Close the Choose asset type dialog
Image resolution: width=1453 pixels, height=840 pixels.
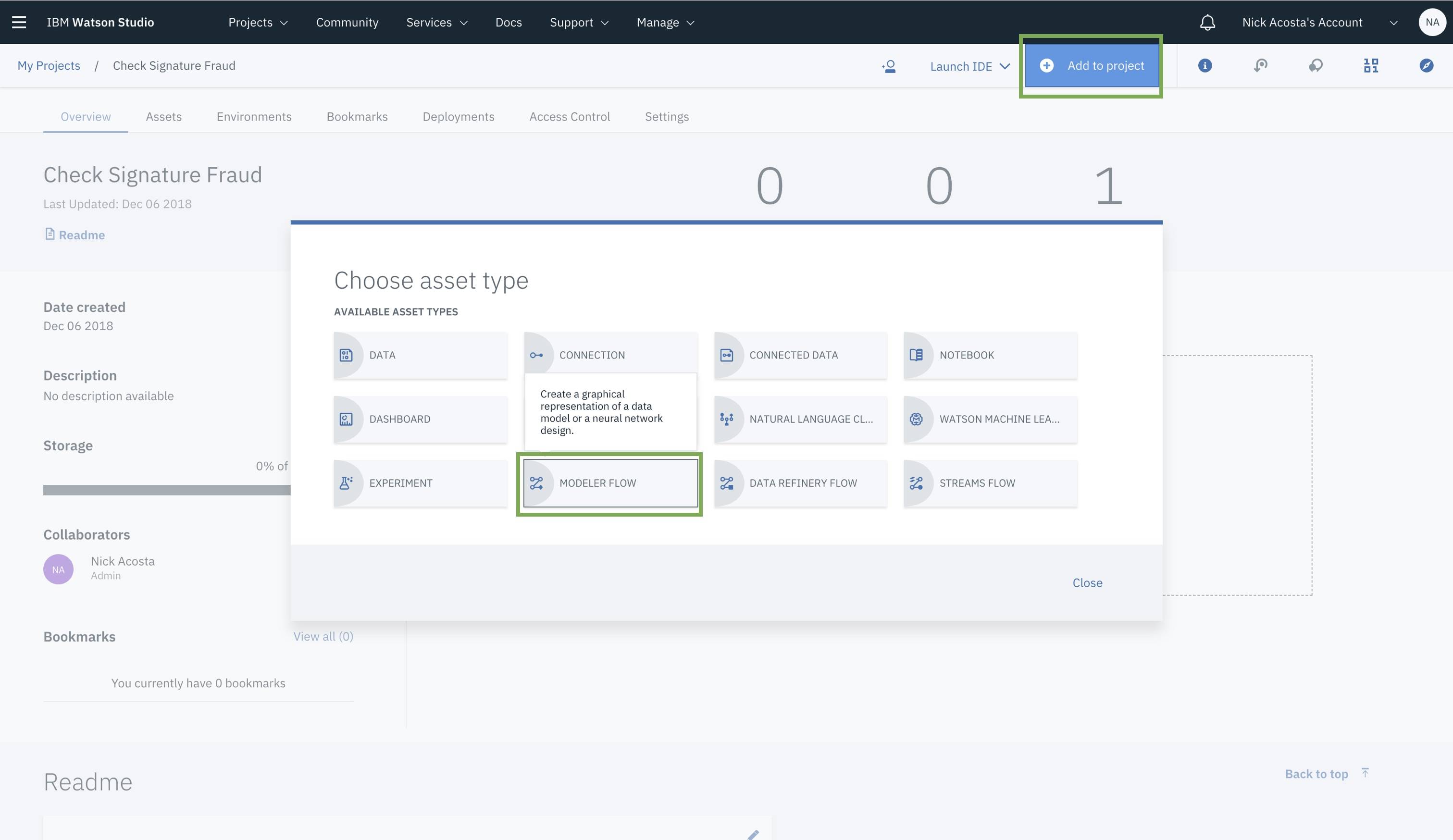coord(1087,583)
